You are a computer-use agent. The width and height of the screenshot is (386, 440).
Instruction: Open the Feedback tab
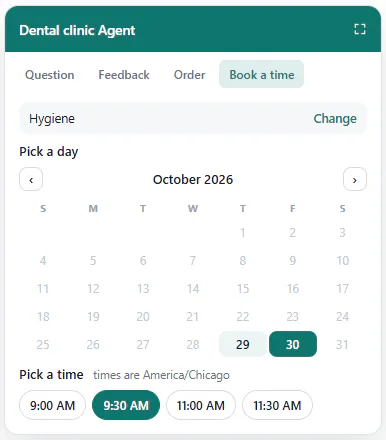(124, 74)
